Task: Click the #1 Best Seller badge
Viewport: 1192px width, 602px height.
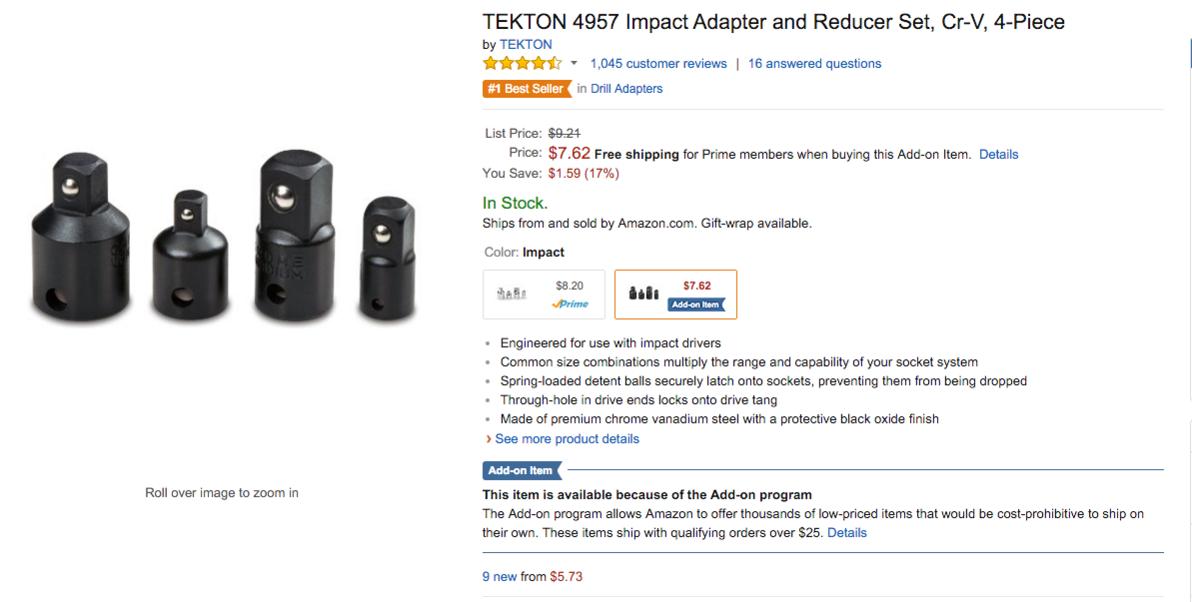Action: click(x=527, y=89)
